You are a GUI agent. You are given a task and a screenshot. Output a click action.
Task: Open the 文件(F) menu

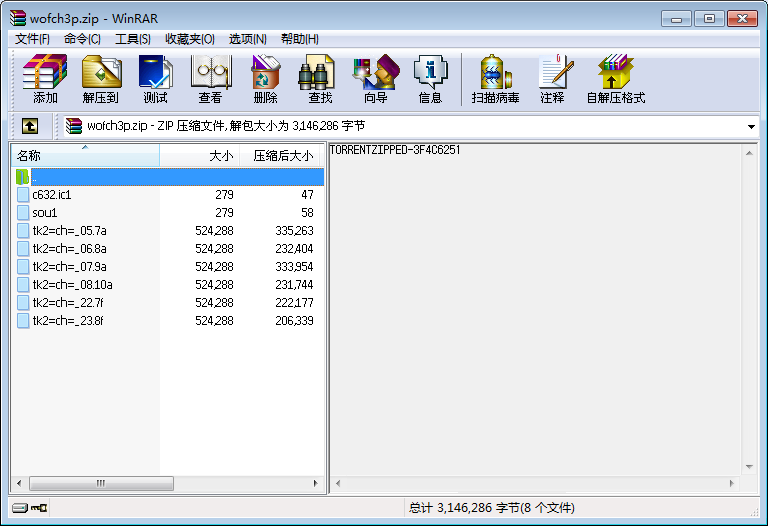[x=32, y=39]
